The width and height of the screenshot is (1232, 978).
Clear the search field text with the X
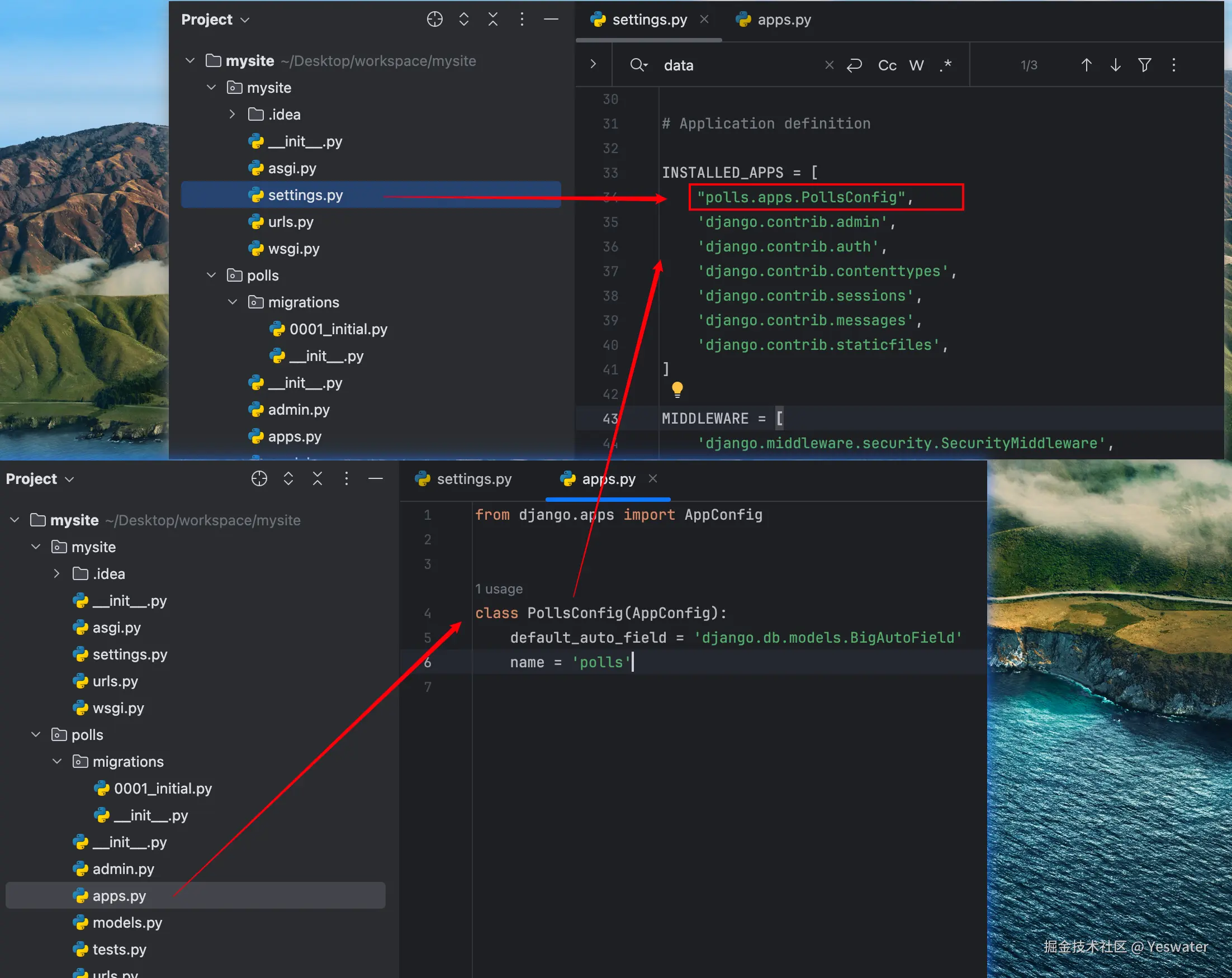click(x=829, y=65)
